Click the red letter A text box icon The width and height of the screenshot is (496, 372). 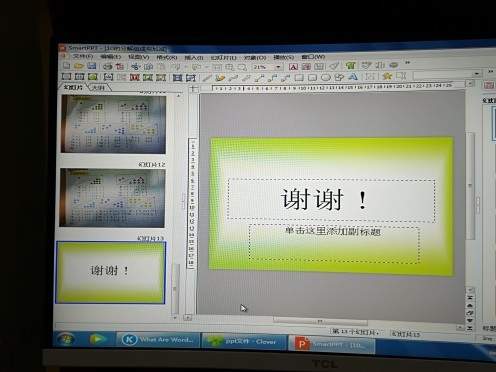[293, 67]
